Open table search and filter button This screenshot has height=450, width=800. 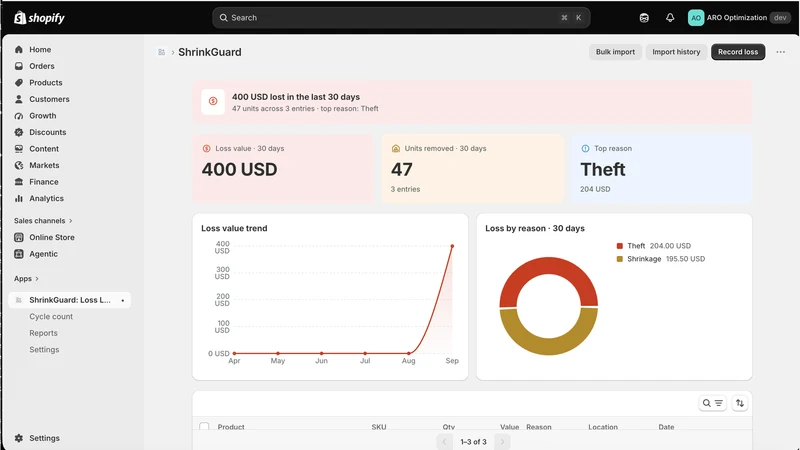coord(712,403)
